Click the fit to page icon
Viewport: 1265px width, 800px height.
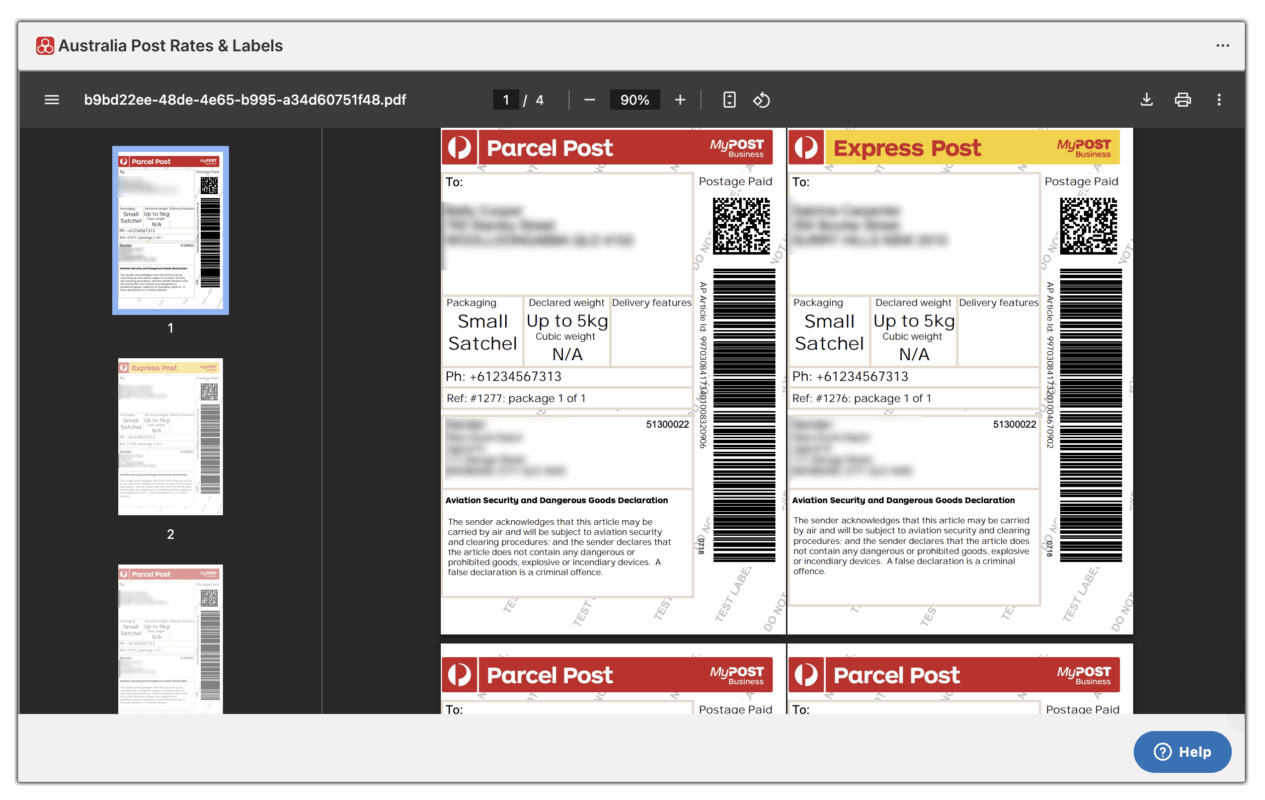tap(730, 100)
